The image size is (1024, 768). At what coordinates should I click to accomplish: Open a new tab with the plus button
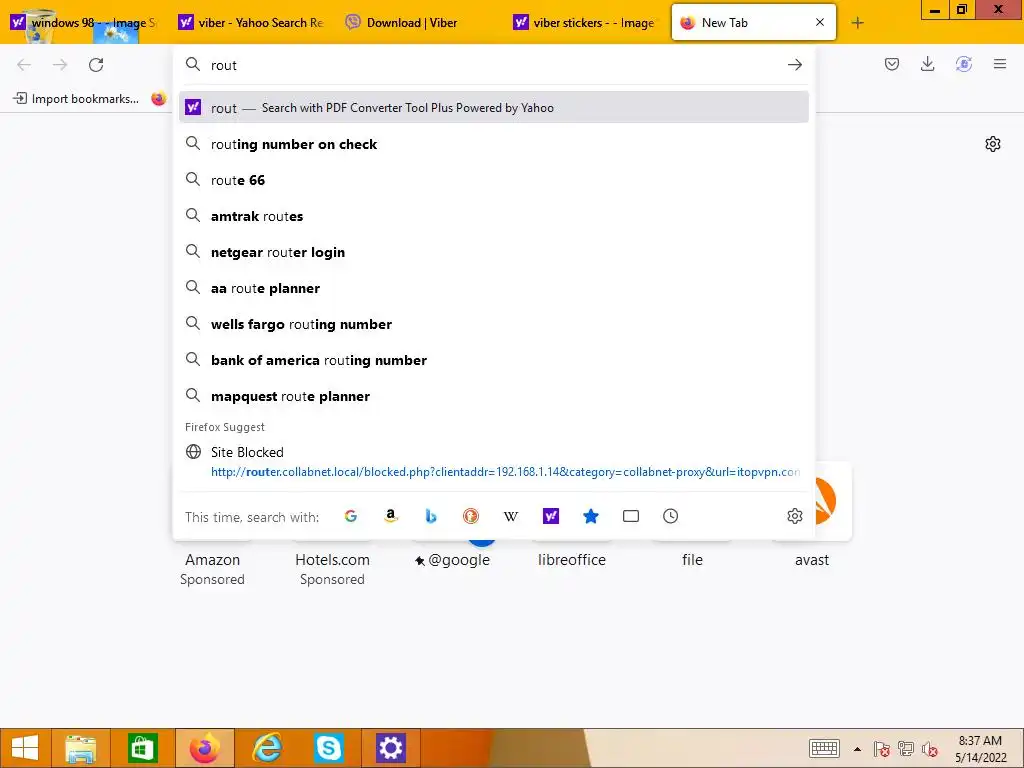[857, 23]
